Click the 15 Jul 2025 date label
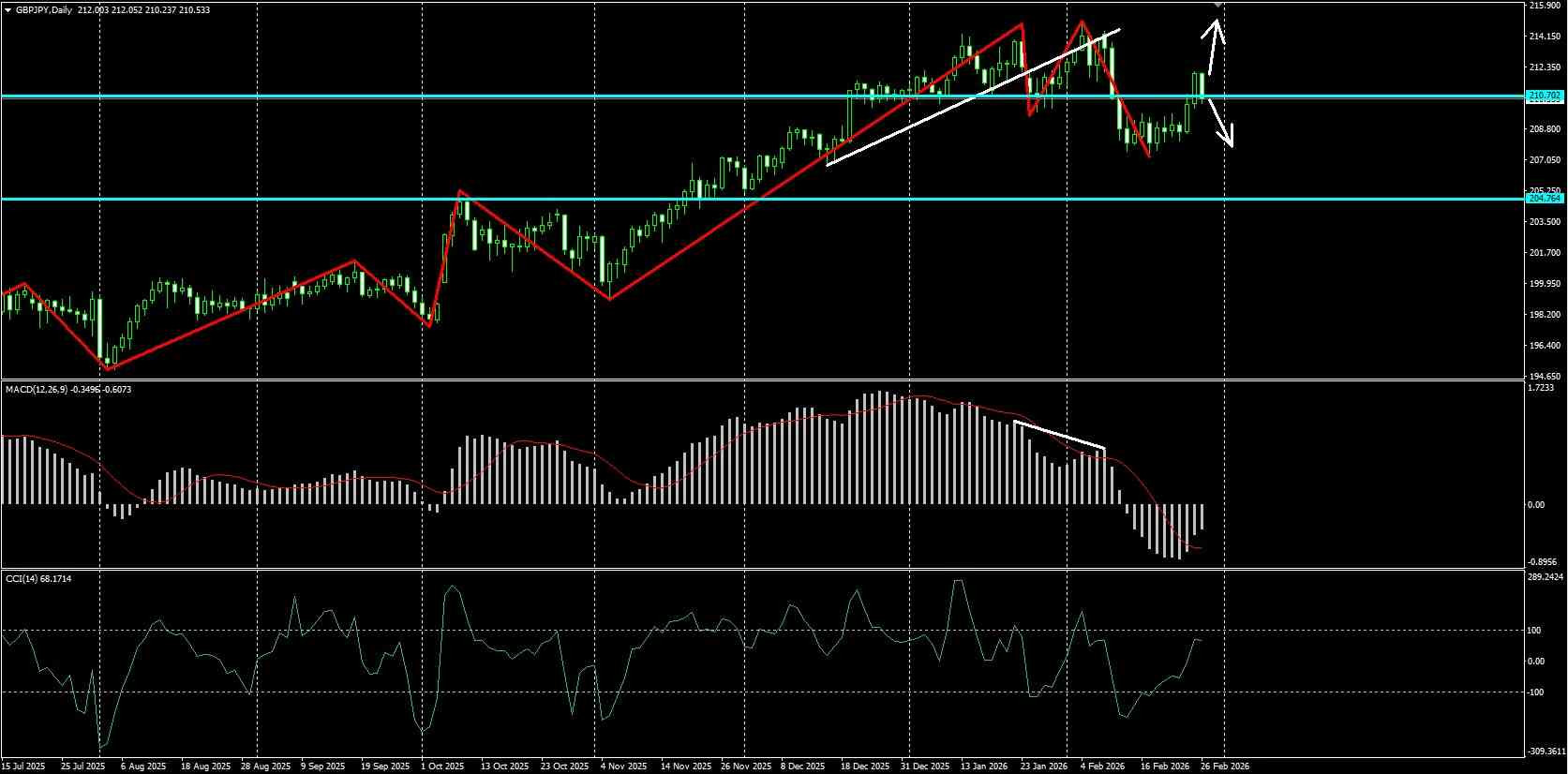This screenshot has height=774, width=1568. [x=22, y=767]
